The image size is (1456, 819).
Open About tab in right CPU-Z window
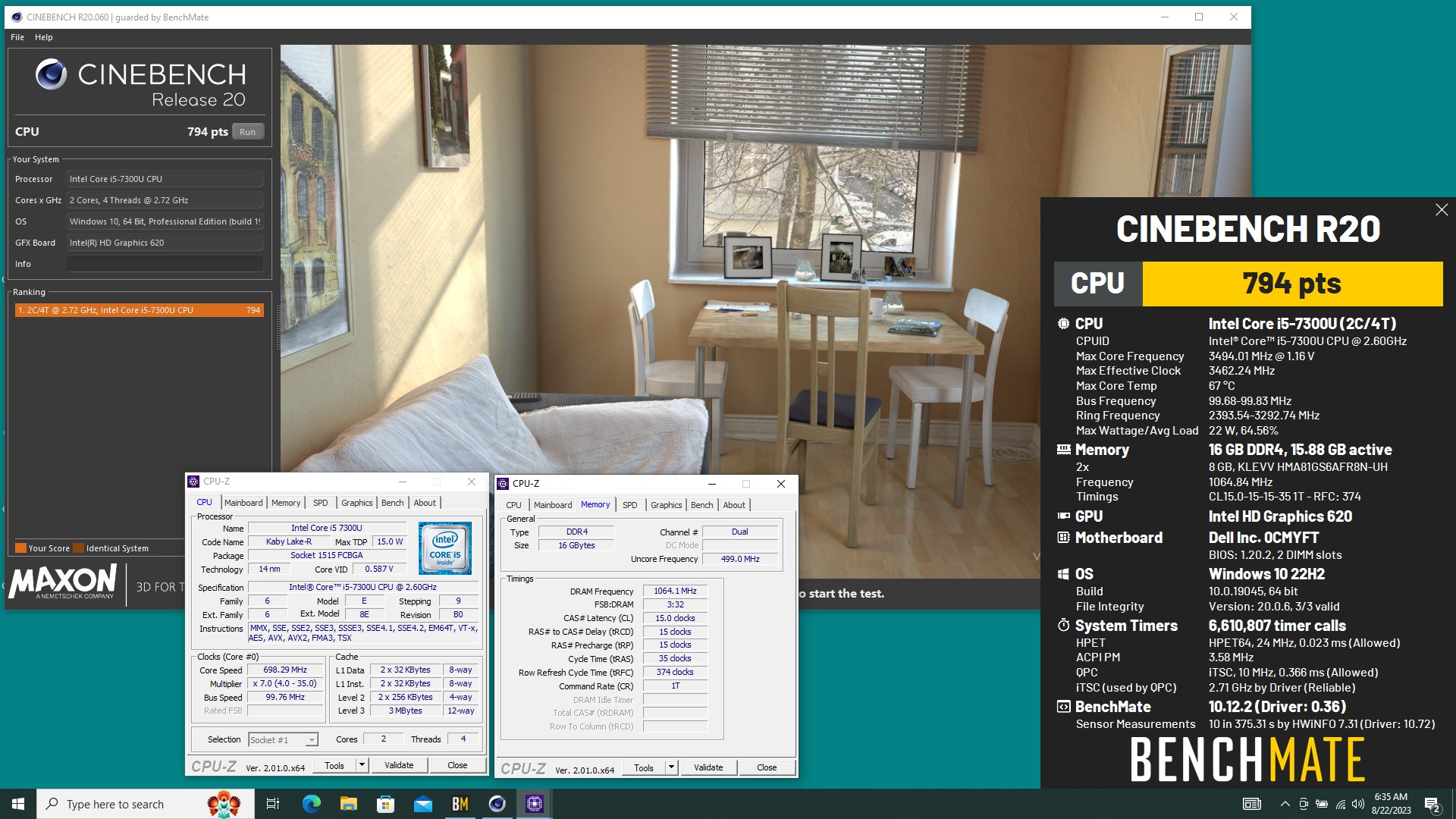[x=734, y=505]
